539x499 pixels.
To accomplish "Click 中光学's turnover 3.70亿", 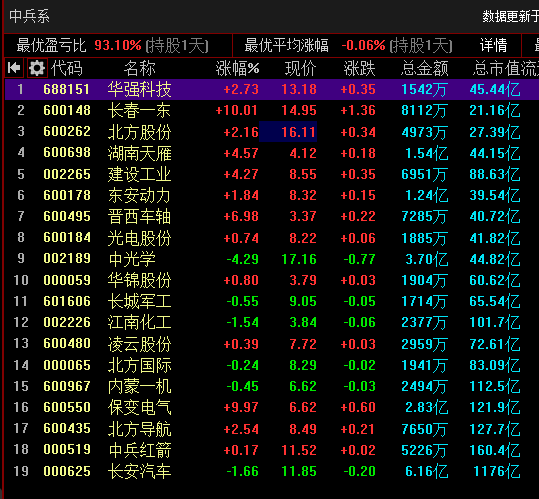I will click(427, 259).
